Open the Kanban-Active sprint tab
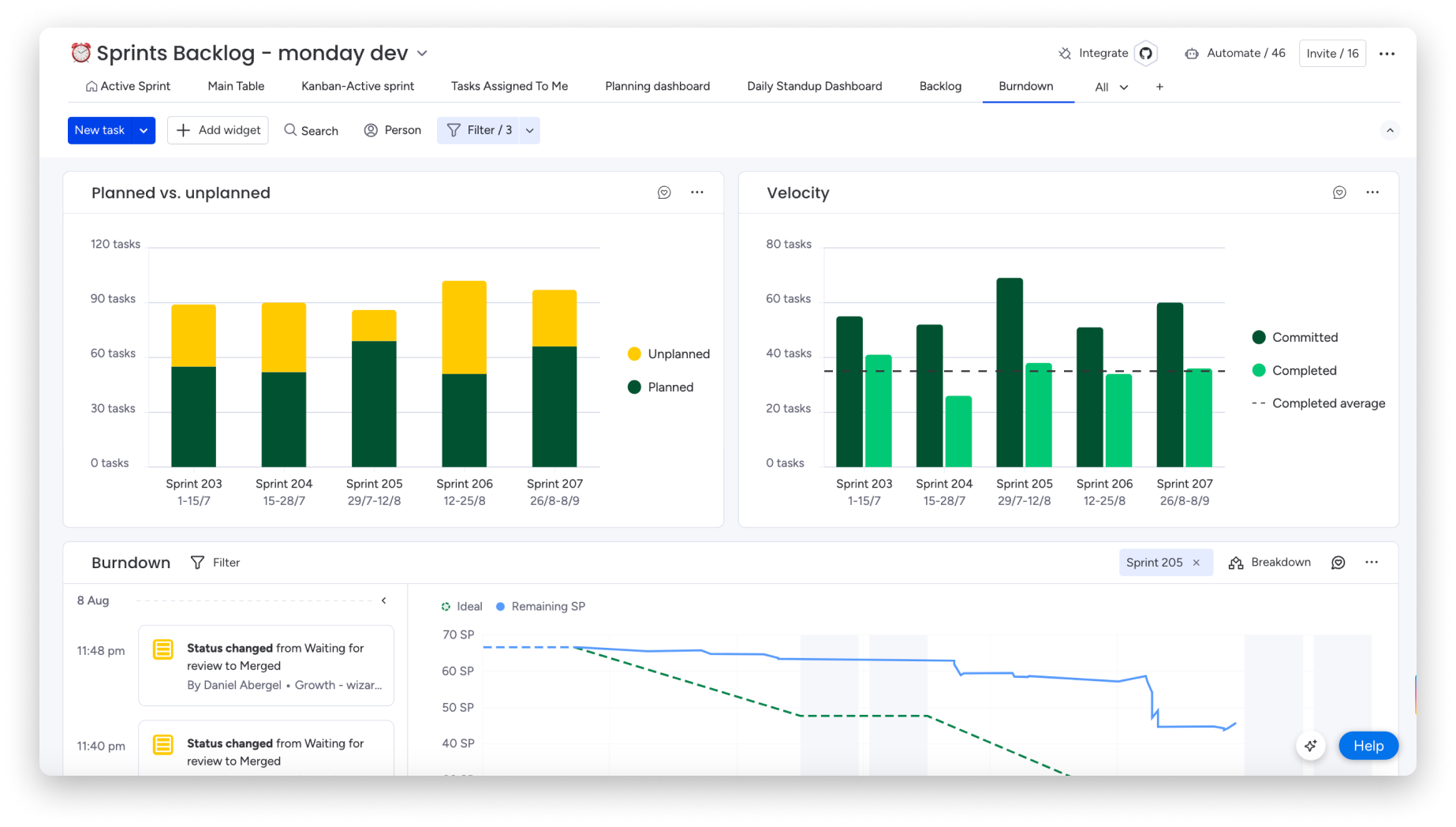1456x827 pixels. point(357,86)
